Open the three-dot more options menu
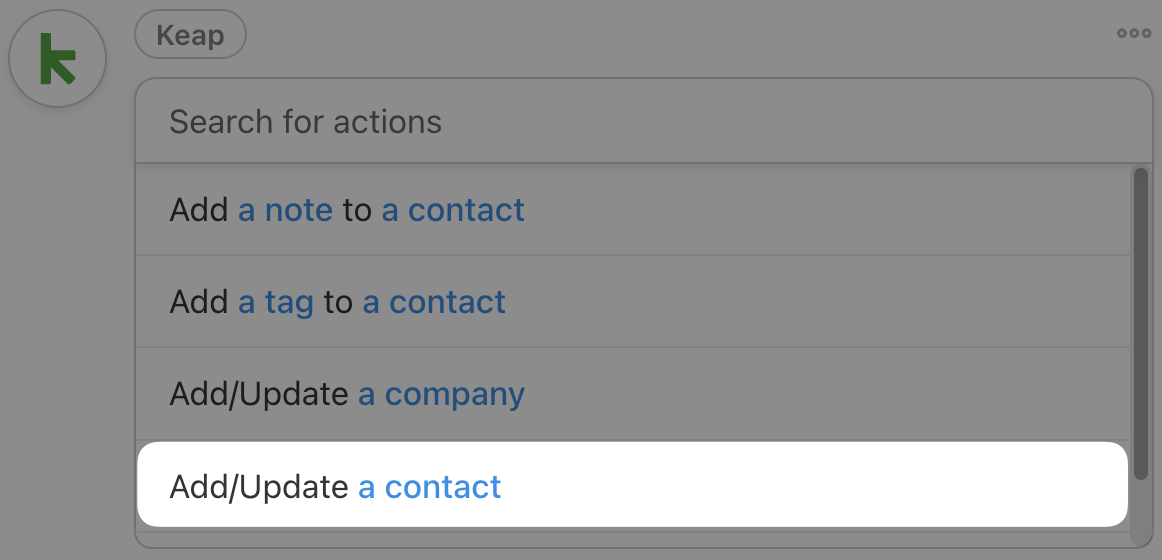Screen dimensions: 1162x560 (x=1134, y=33)
